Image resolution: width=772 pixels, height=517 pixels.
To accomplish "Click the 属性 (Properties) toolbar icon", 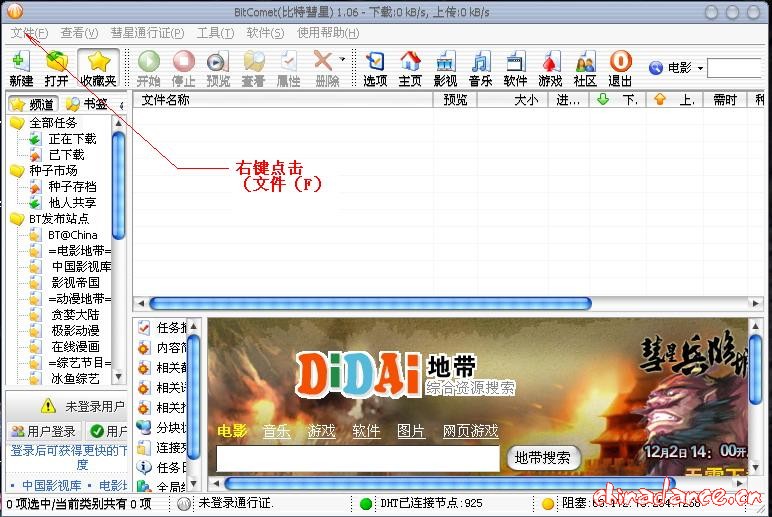I will [288, 68].
